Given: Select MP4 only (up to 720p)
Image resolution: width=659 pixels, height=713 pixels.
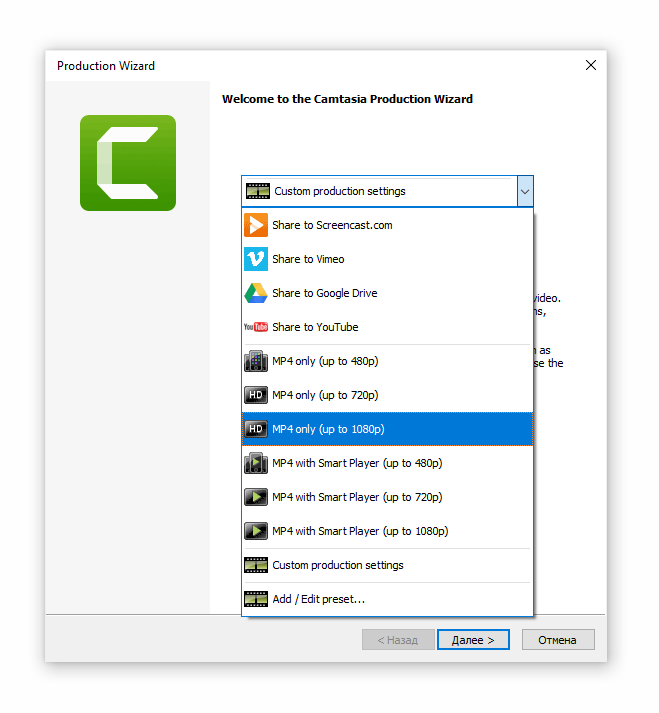Looking at the screenshot, I should [x=387, y=395].
